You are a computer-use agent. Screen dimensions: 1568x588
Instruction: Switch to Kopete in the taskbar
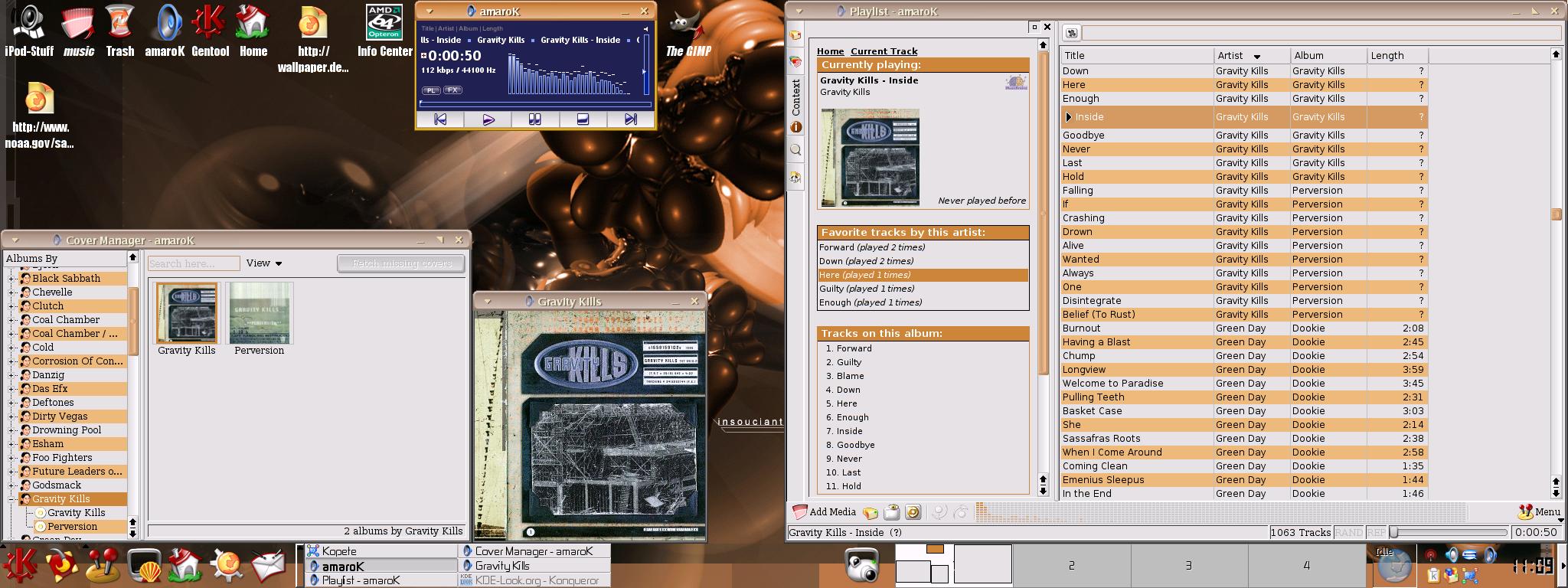[381, 551]
